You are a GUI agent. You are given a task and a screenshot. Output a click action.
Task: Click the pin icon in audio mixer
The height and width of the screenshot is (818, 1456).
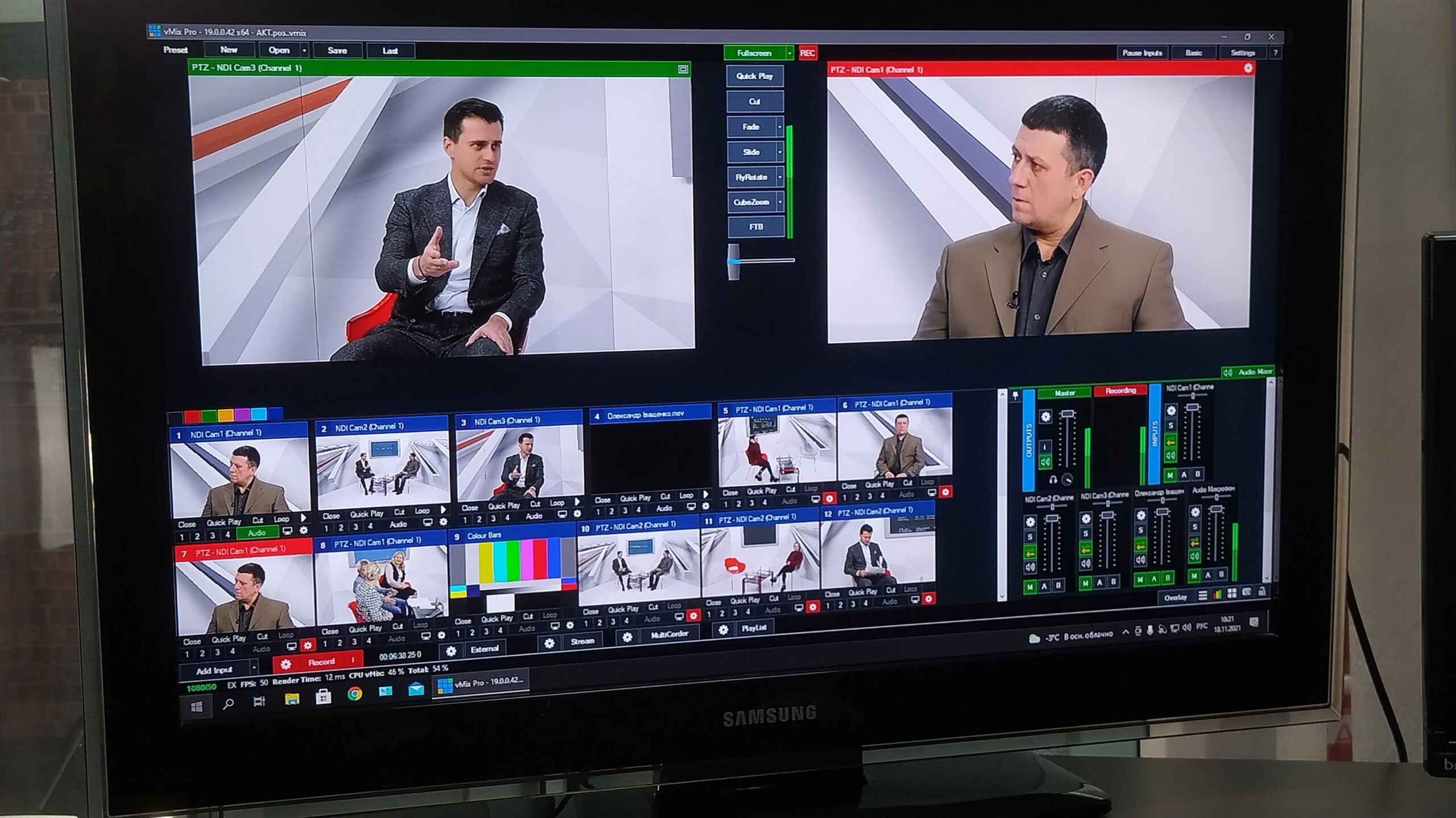(x=1016, y=396)
